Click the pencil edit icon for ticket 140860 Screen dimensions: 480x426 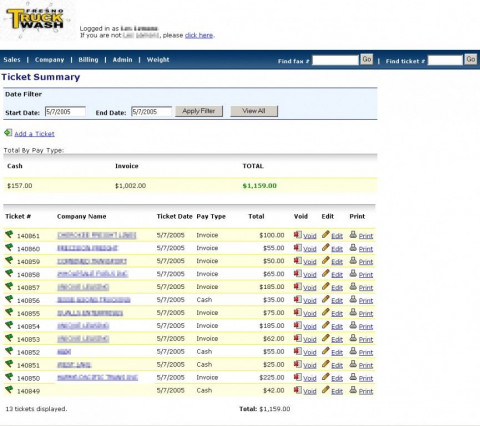tap(326, 248)
